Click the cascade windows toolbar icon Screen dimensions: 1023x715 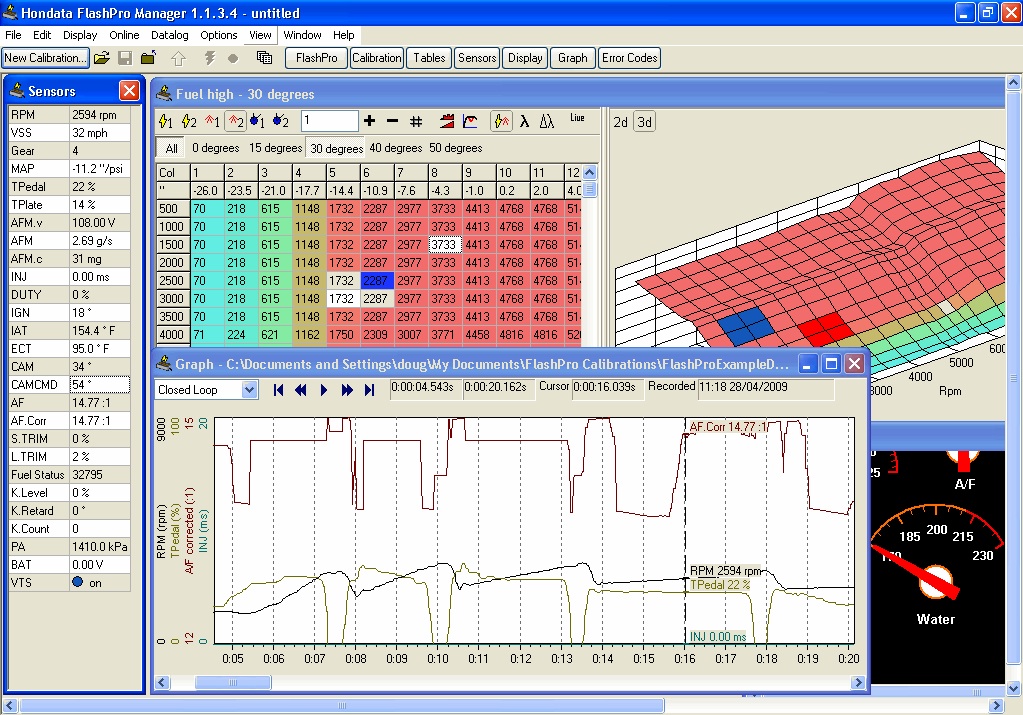(264, 58)
